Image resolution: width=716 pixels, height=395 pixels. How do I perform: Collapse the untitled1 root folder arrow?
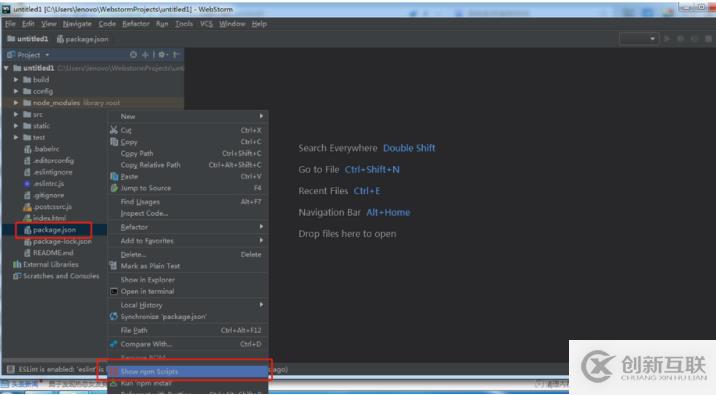click(x=6, y=68)
